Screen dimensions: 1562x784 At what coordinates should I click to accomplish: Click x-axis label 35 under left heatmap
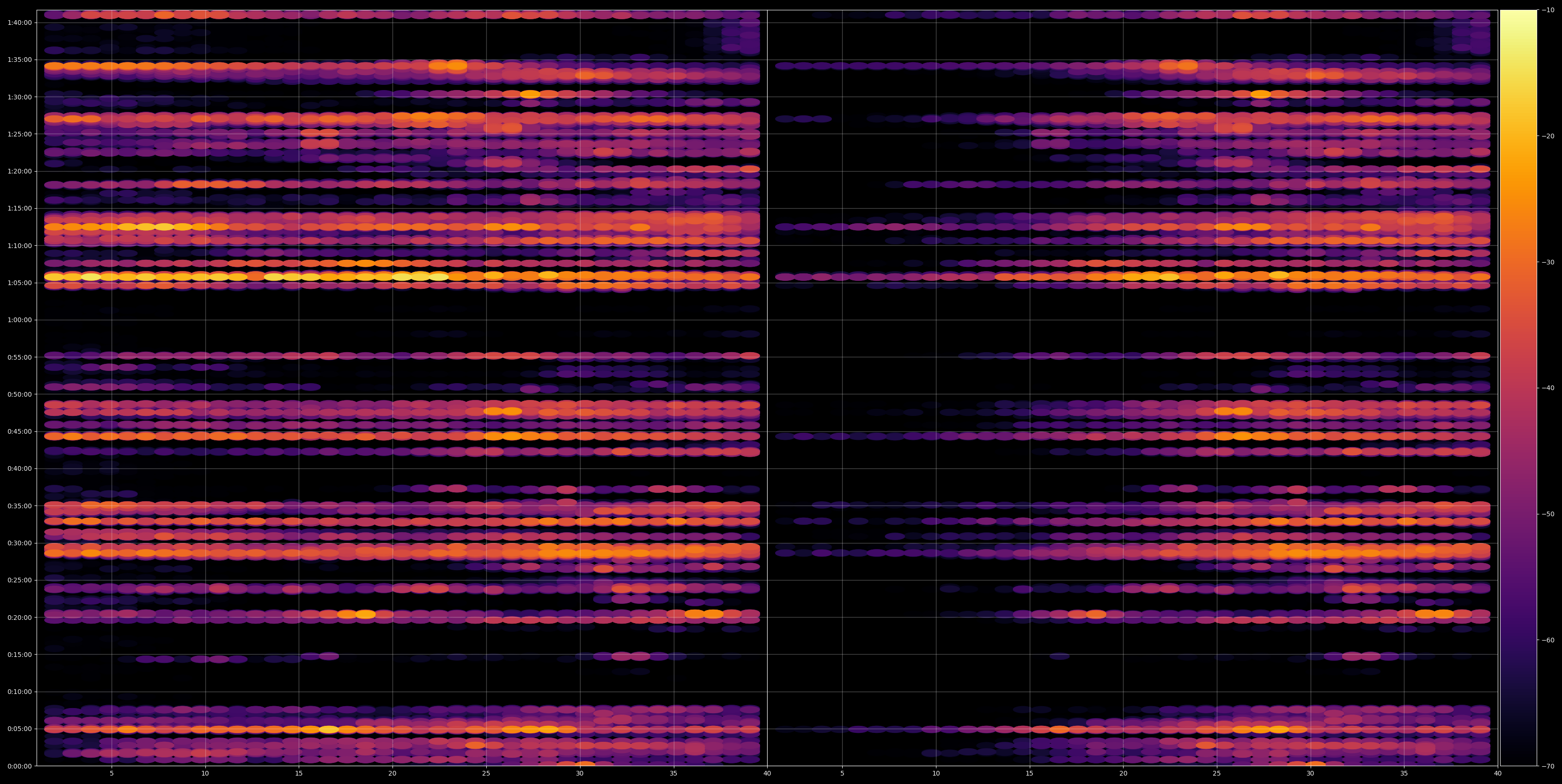674,774
